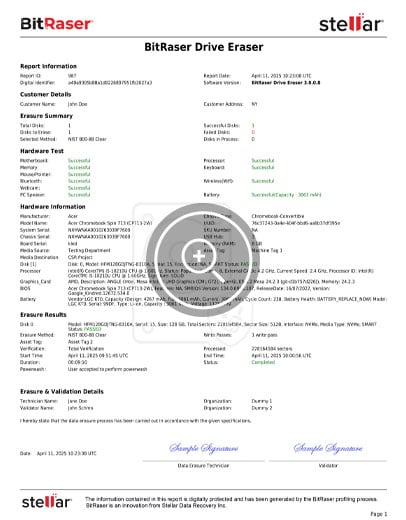Click the Organization value 'Dummy 2'
Screen dimensions: 406x520
tap(262, 408)
